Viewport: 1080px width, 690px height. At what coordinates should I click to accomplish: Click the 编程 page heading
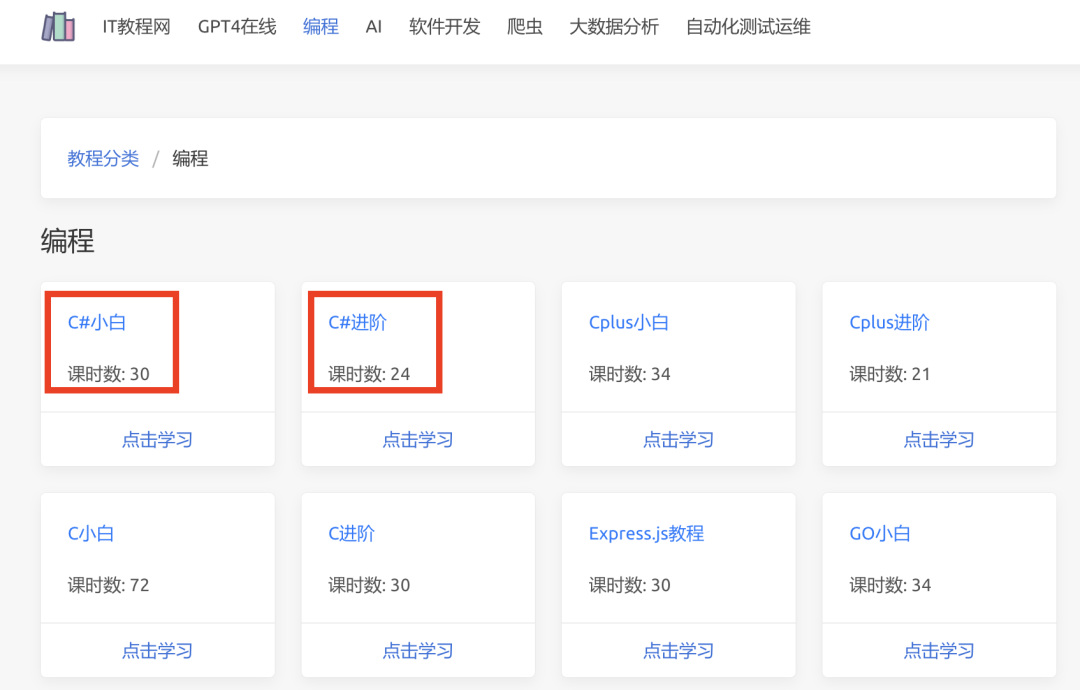pyautogui.click(x=68, y=240)
